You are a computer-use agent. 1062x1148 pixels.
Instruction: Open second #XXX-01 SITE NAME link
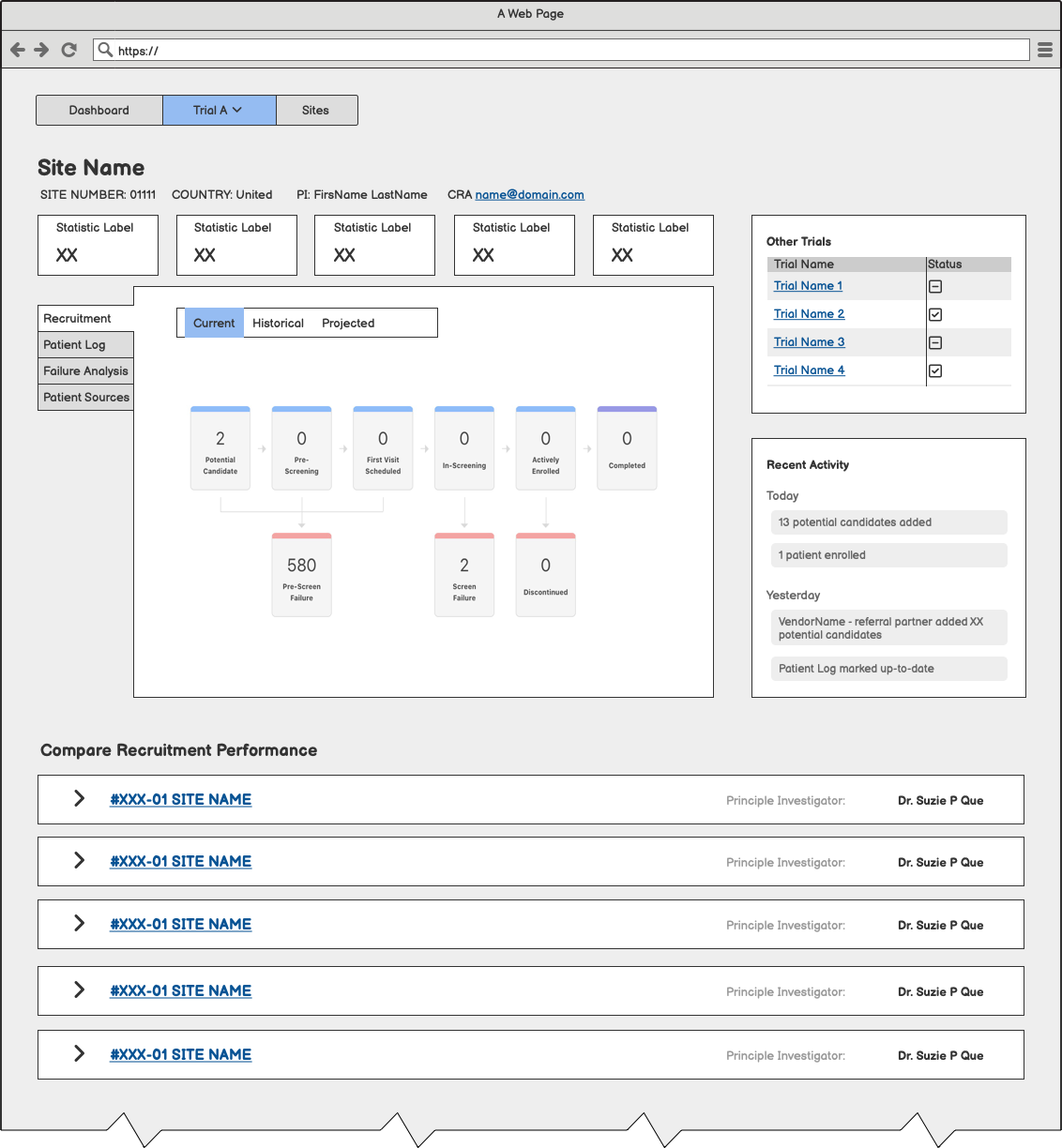[x=181, y=862]
